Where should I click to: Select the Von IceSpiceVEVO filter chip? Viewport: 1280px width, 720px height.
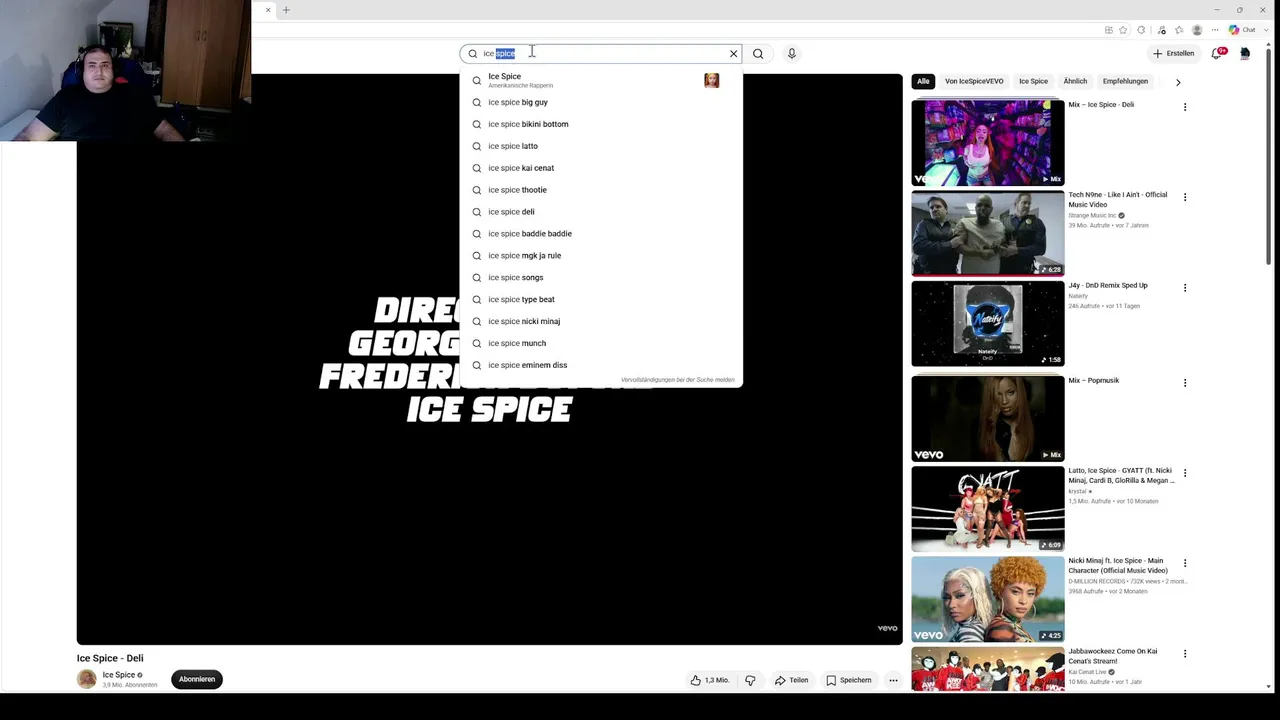974,81
